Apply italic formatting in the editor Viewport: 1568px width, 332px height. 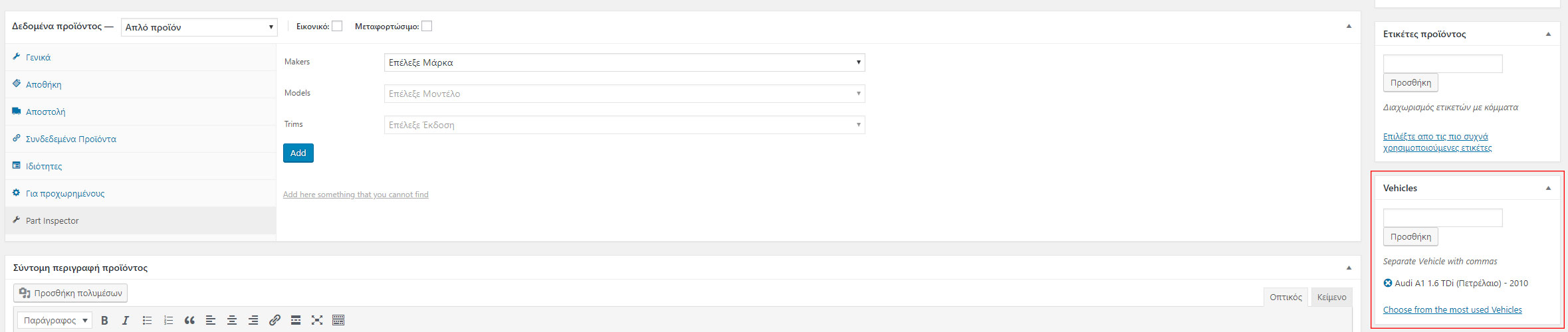click(x=125, y=321)
